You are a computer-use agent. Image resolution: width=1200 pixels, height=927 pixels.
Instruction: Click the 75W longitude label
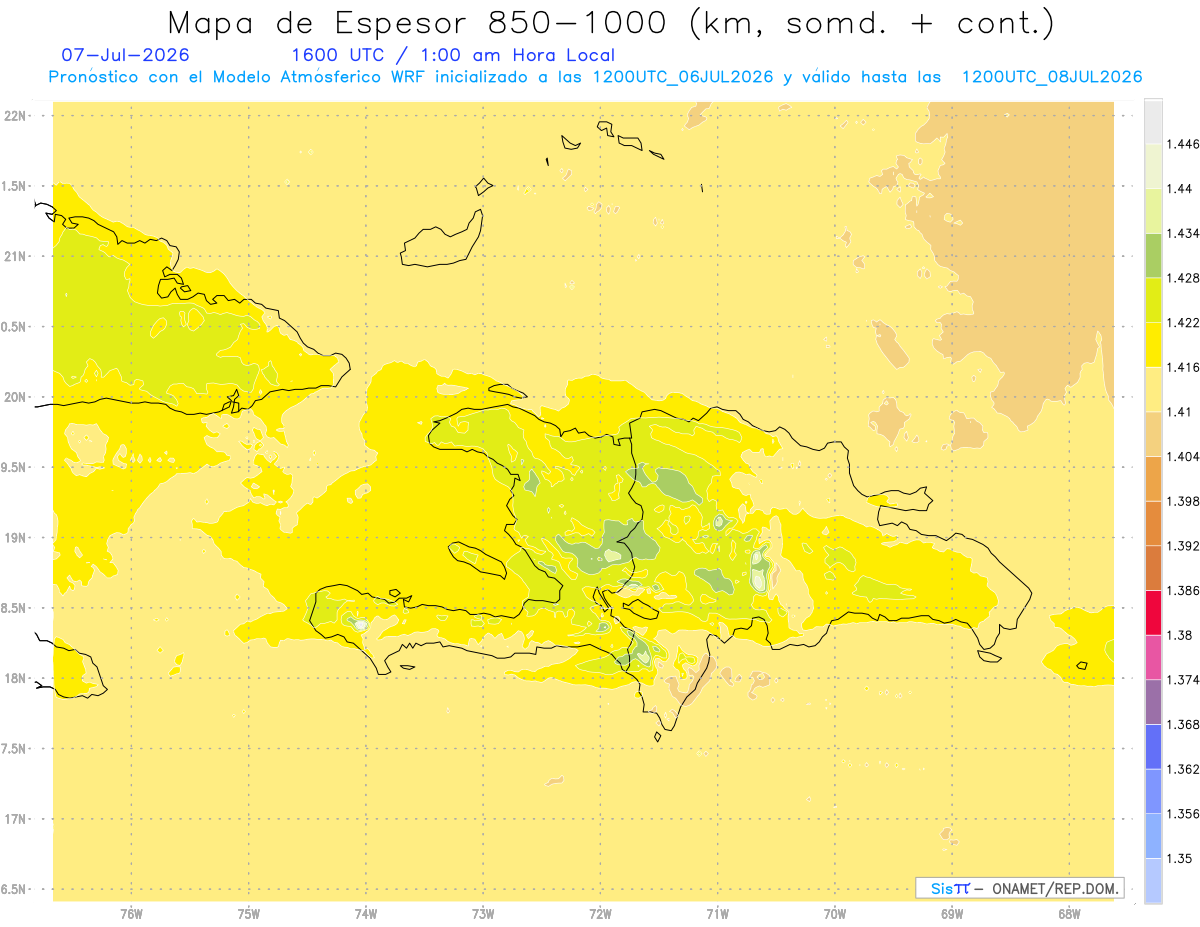[249, 913]
